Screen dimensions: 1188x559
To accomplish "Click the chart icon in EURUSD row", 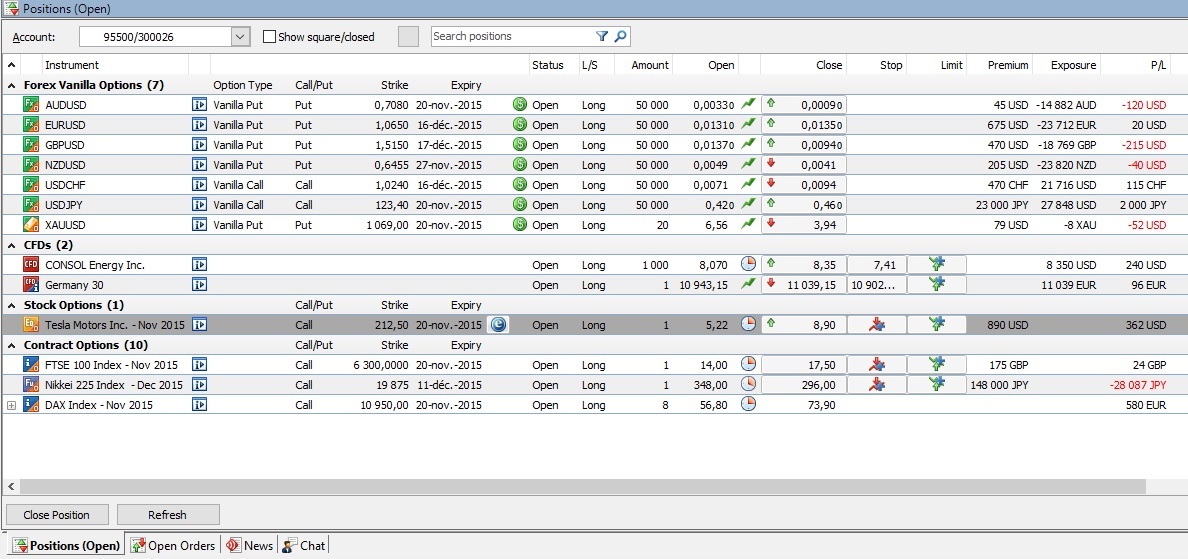I will click(x=749, y=124).
